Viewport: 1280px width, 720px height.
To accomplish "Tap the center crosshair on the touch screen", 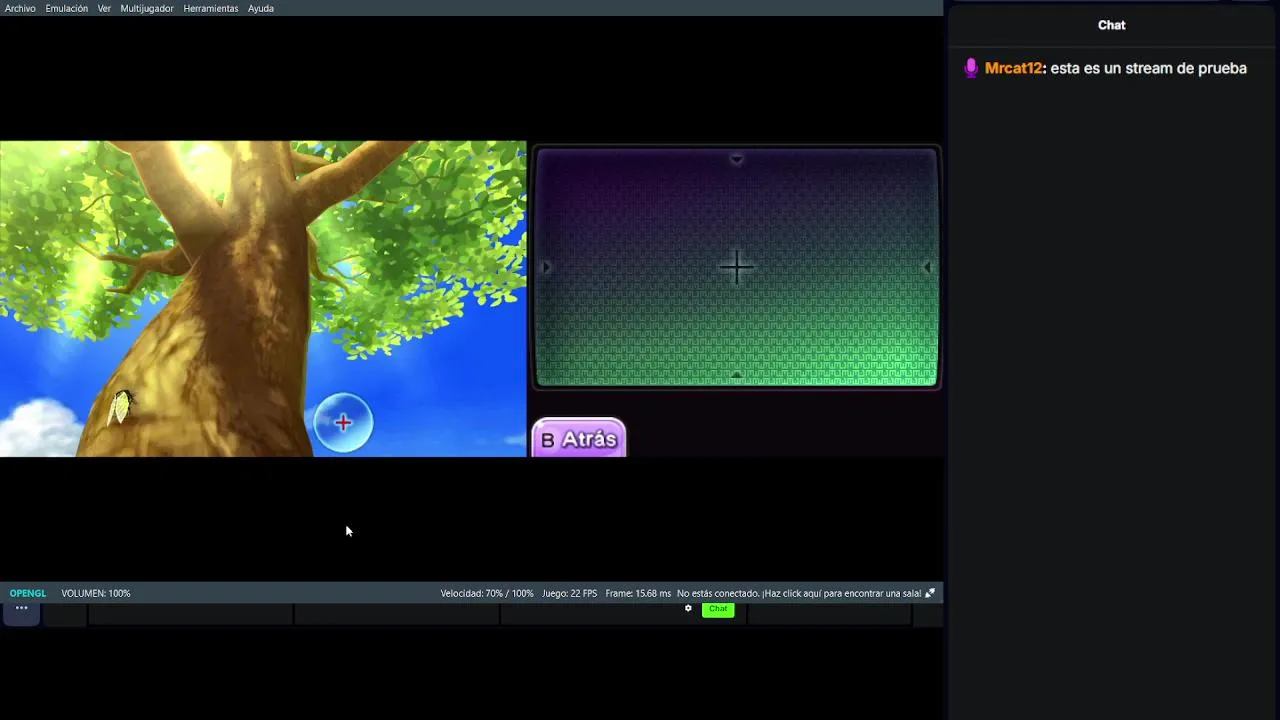I will click(x=737, y=267).
